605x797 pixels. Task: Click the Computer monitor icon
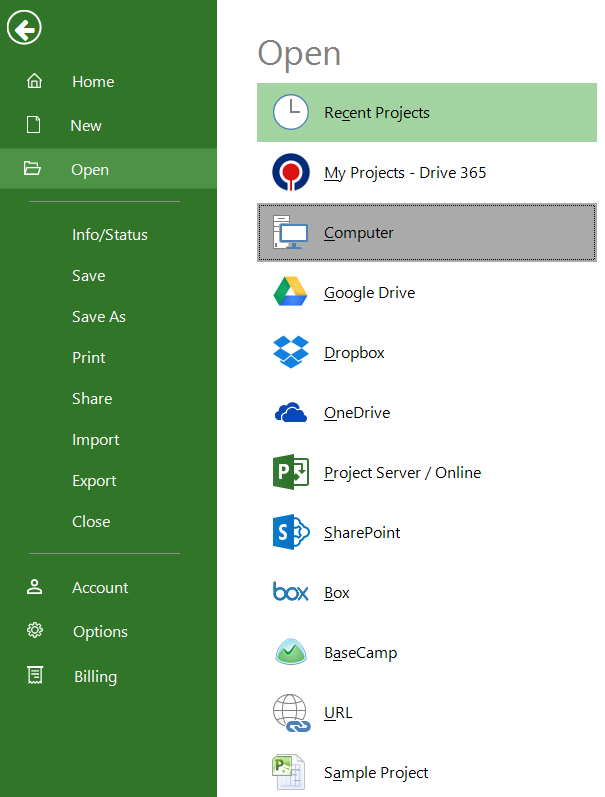click(x=291, y=232)
